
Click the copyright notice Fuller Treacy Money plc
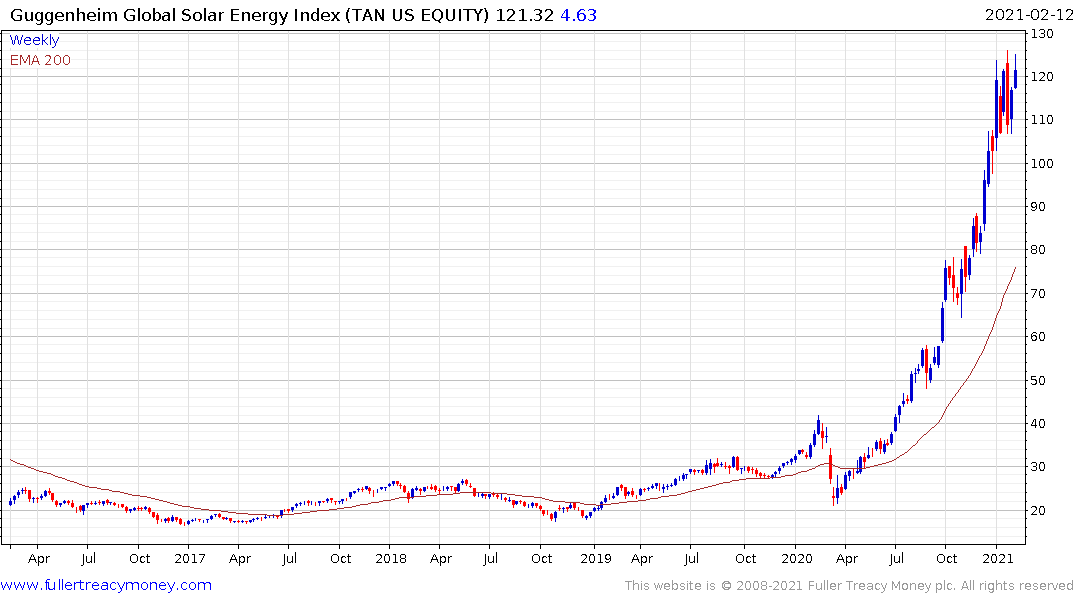(881, 586)
